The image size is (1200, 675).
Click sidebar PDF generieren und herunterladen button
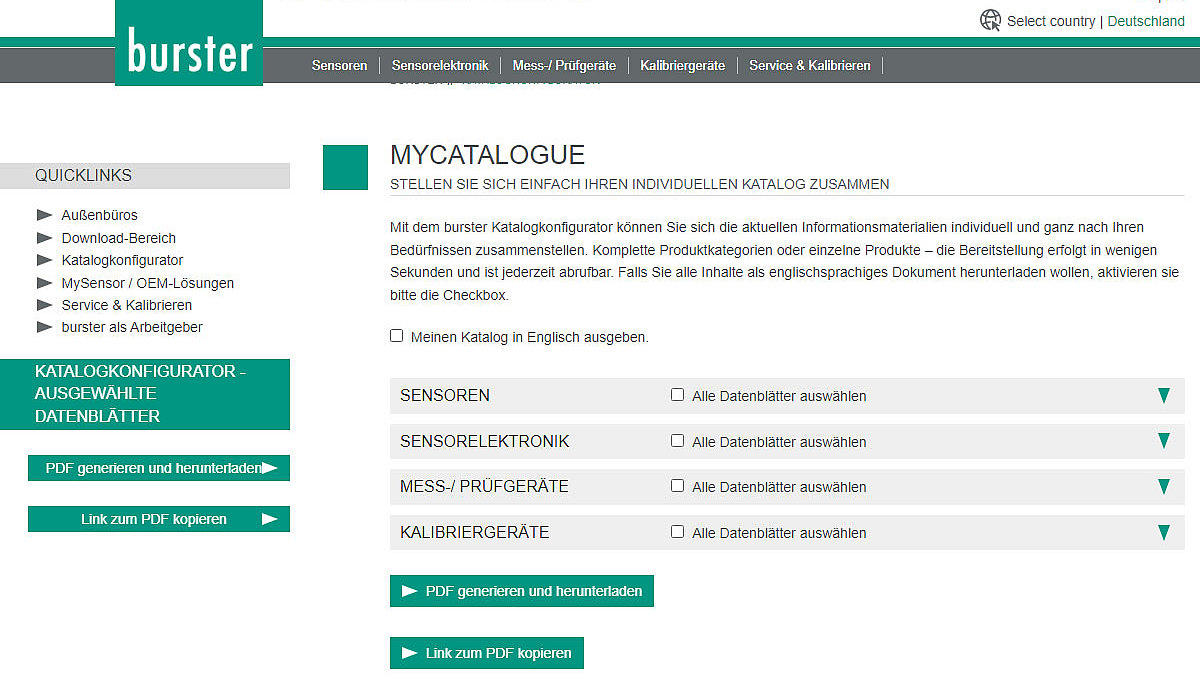[159, 468]
